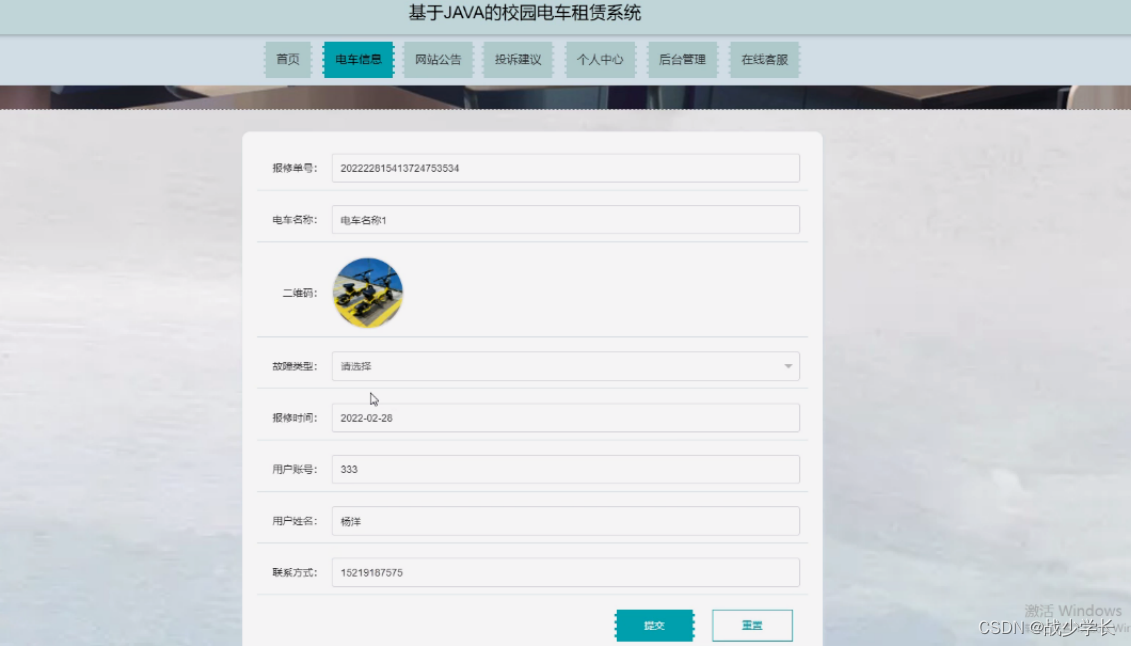This screenshot has height=646, width=1131.
Task: Select the 电车信息 tab
Action: click(x=358, y=59)
